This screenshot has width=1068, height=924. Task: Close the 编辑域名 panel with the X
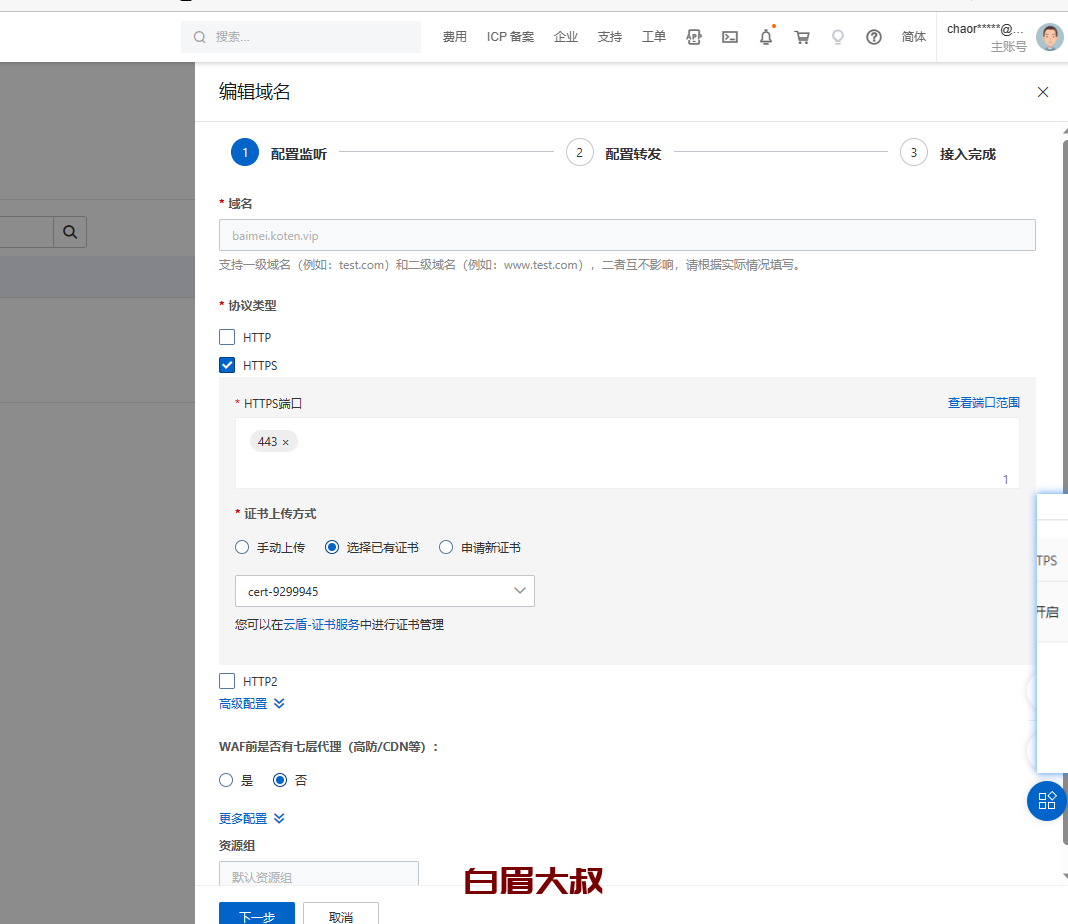(1043, 92)
